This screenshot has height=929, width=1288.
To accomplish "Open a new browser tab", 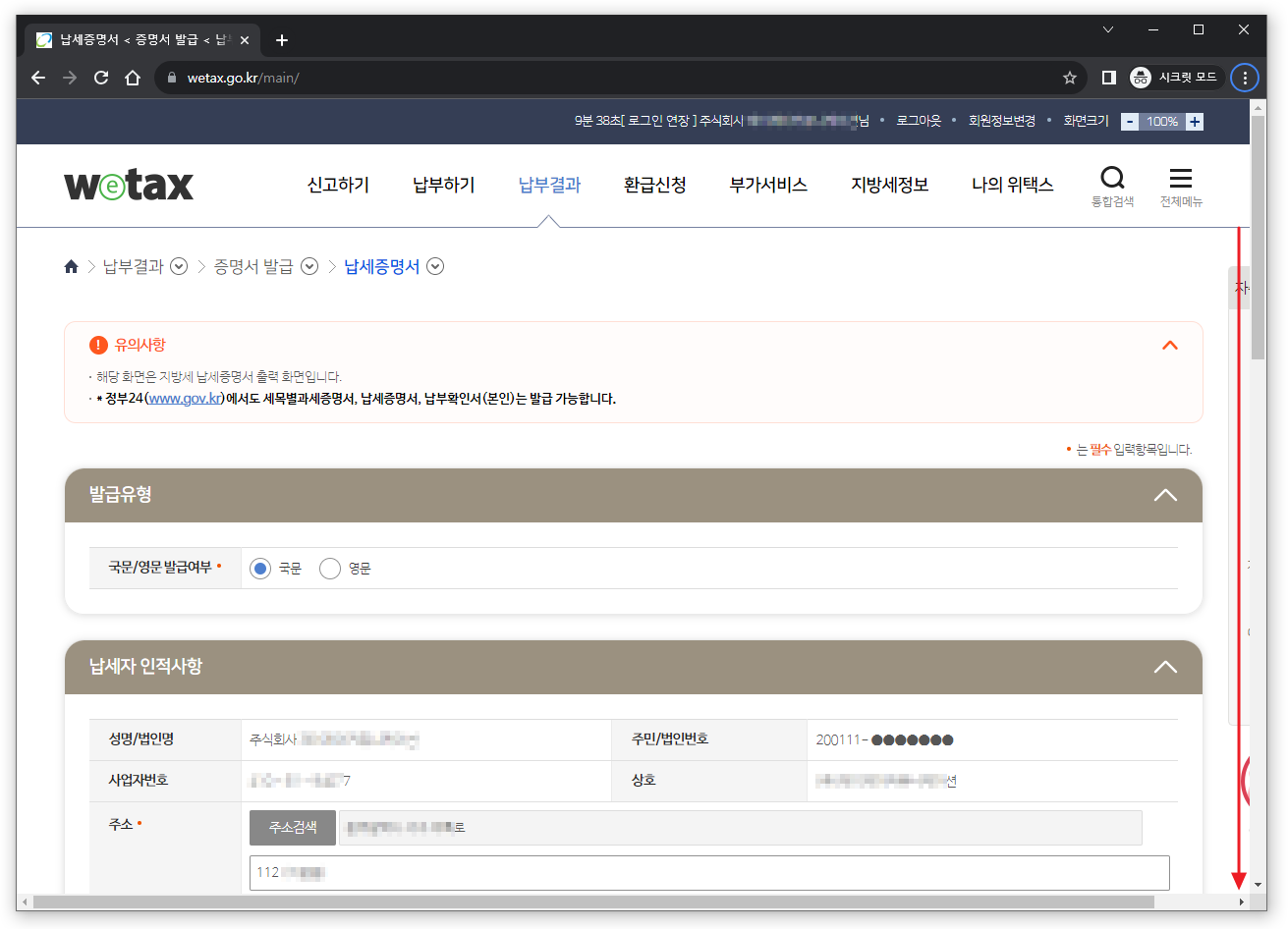I will click(x=282, y=40).
